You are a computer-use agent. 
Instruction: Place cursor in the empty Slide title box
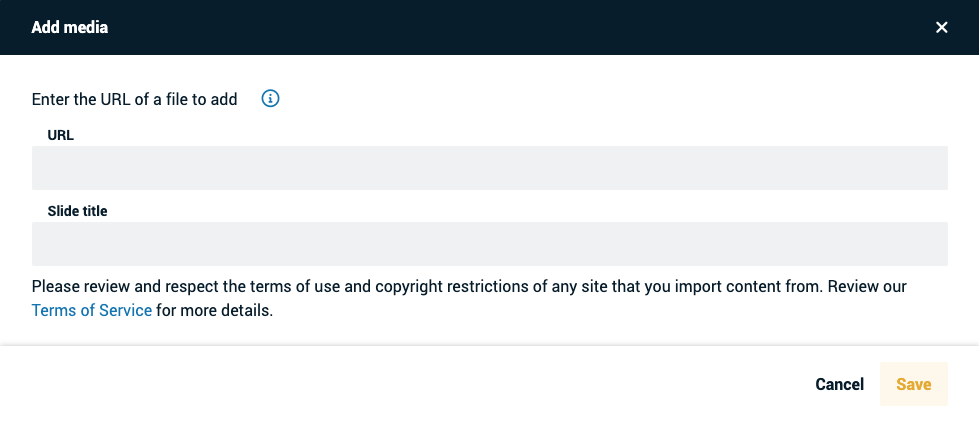coord(490,244)
